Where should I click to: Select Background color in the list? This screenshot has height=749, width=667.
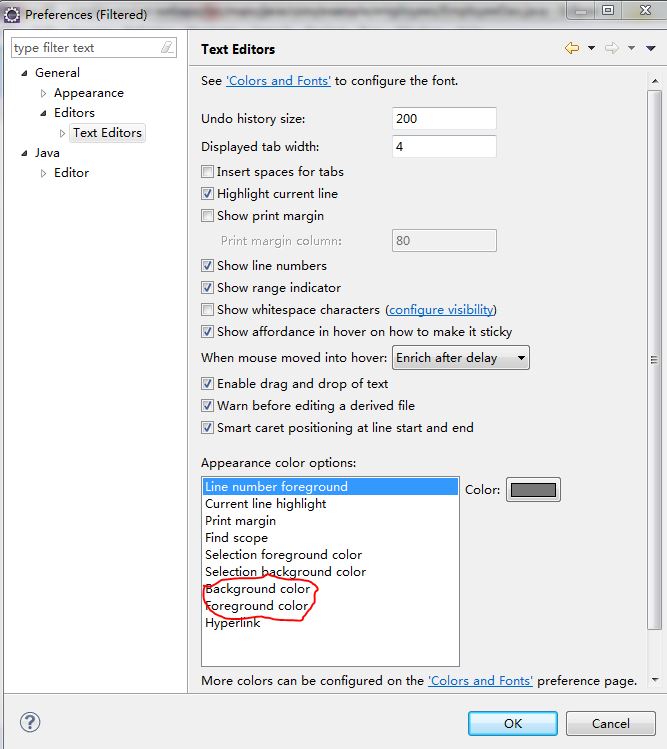click(257, 589)
